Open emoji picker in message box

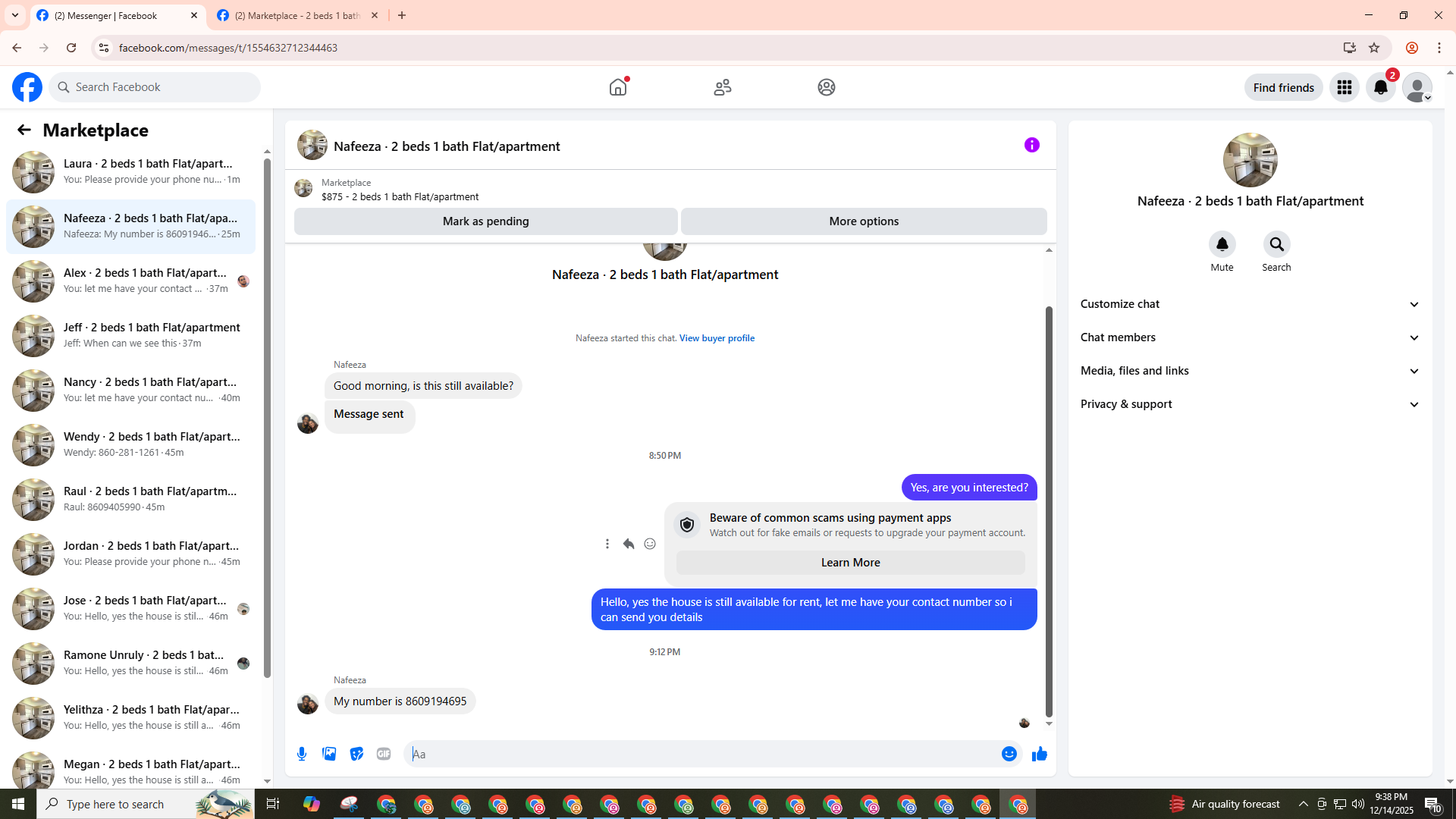point(1009,754)
